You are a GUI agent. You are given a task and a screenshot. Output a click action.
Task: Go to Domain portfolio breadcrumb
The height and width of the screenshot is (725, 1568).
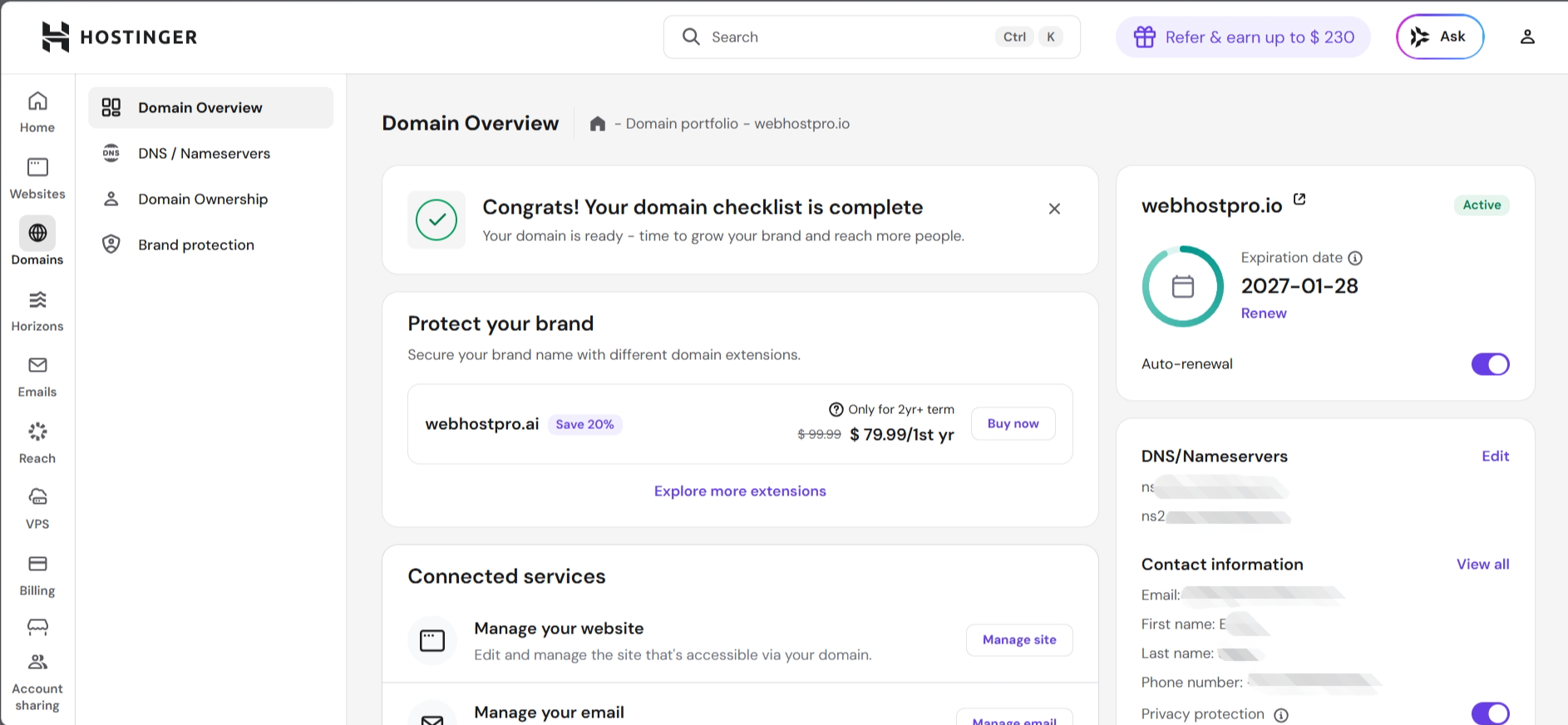pyautogui.click(x=682, y=124)
